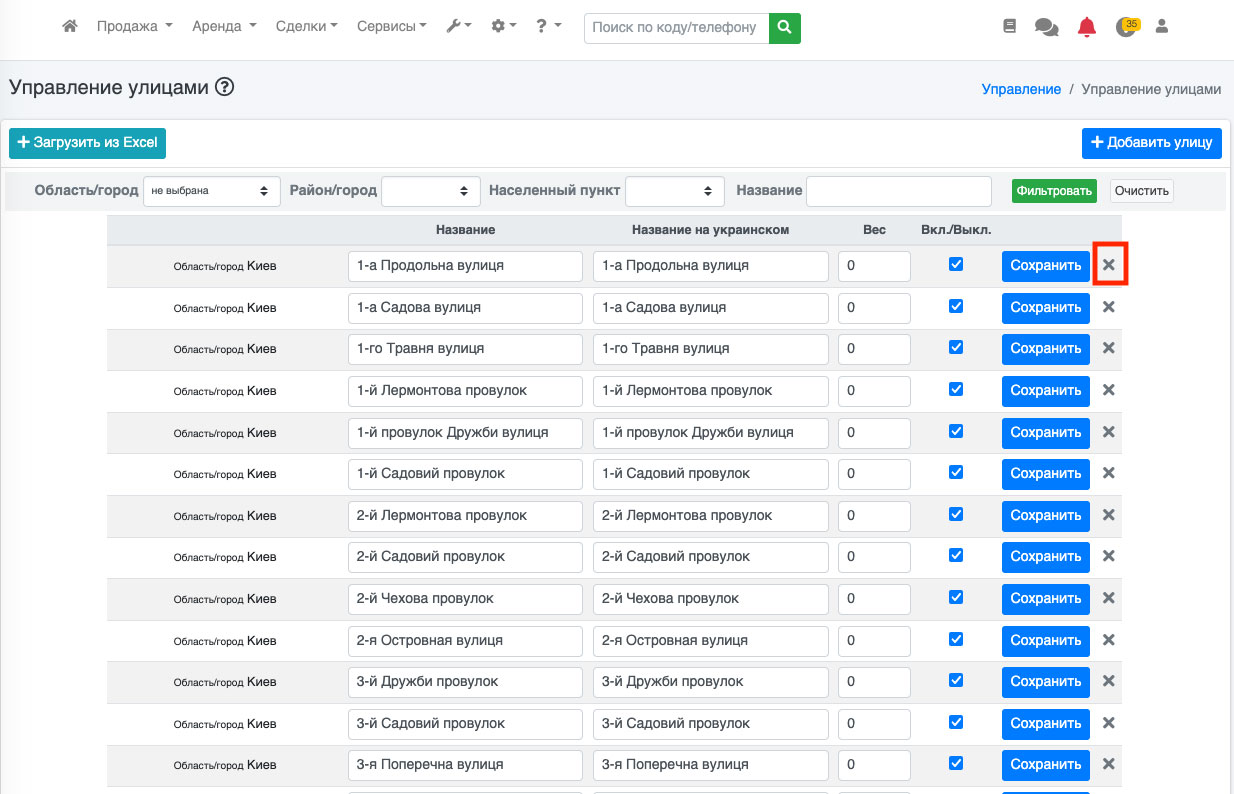Open the chat messages icon

pos(1046,27)
